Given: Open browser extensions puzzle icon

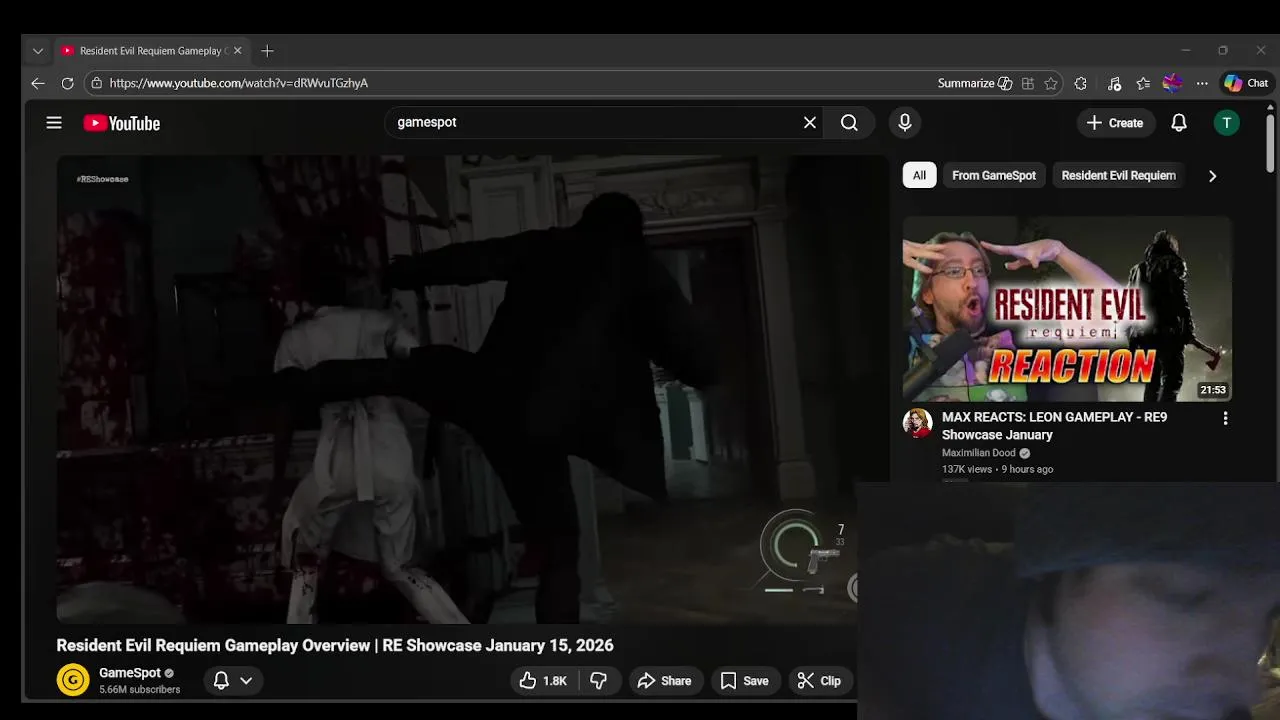Looking at the screenshot, I should coord(1081,83).
